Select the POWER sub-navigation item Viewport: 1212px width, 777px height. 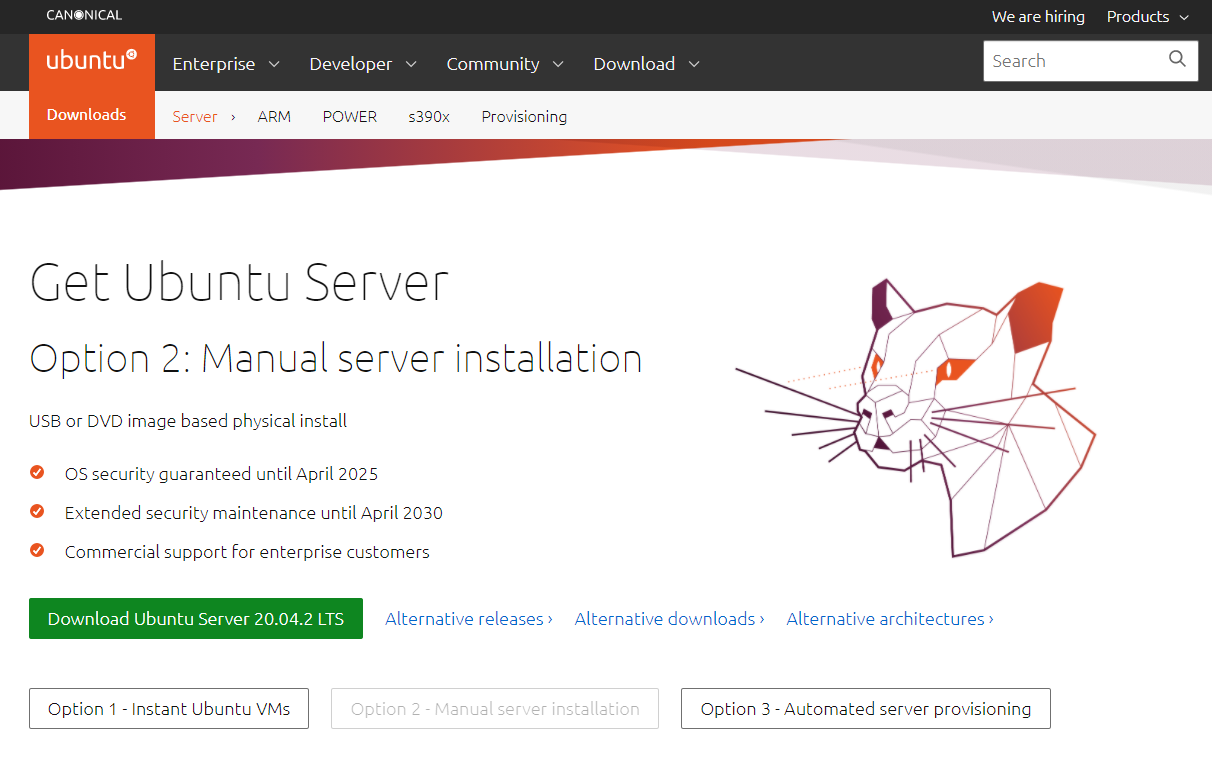coord(350,117)
